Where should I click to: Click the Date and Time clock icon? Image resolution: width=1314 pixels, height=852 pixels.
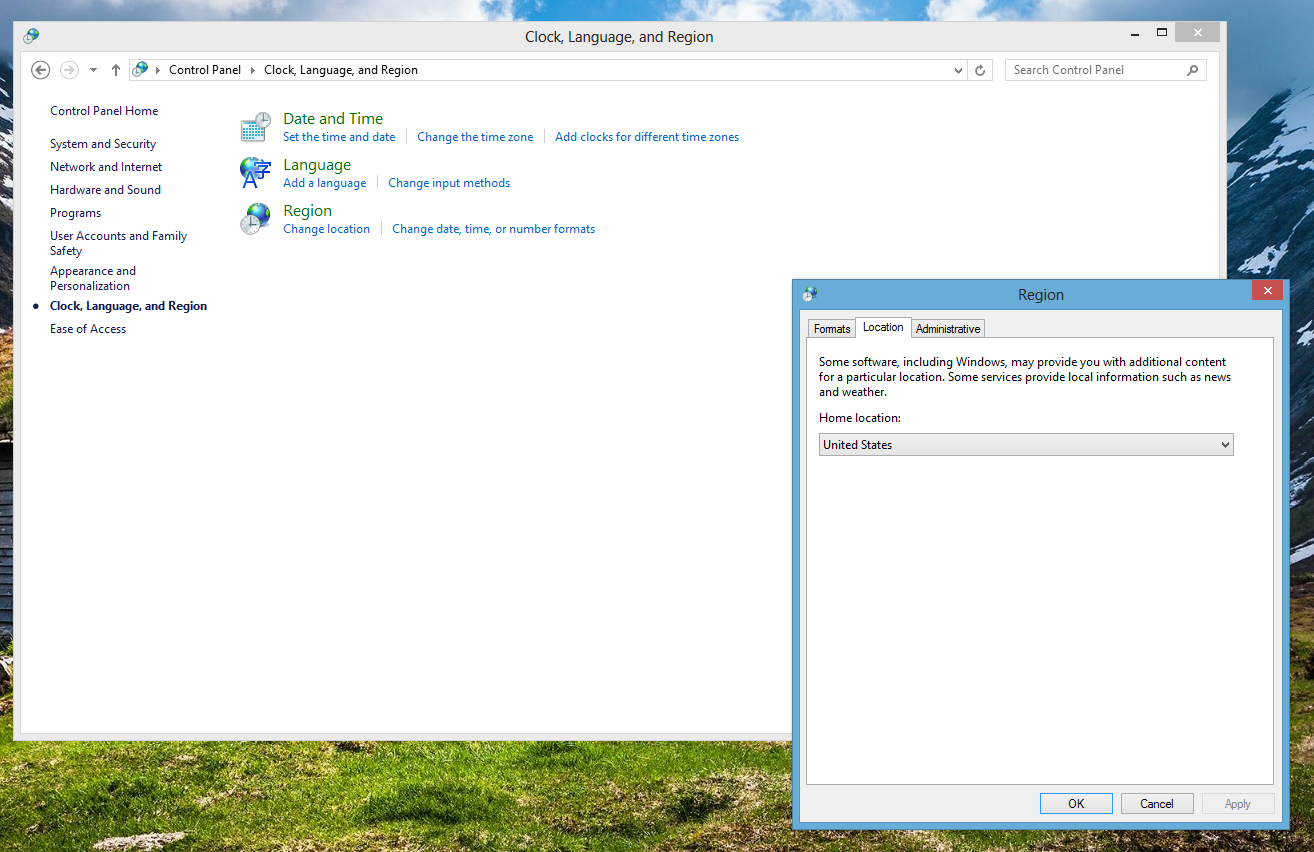click(256, 127)
